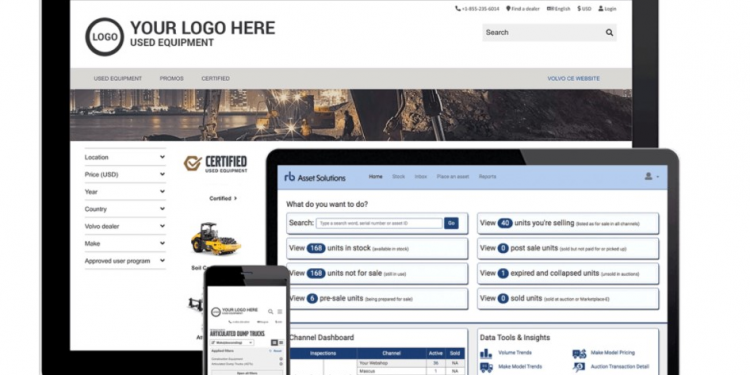Select the Inbox tab in Asset Solutions

click(x=421, y=176)
